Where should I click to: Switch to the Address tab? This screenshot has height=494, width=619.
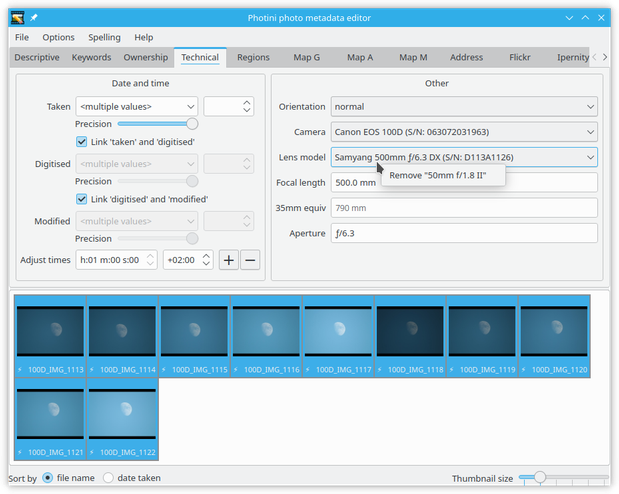[466, 57]
